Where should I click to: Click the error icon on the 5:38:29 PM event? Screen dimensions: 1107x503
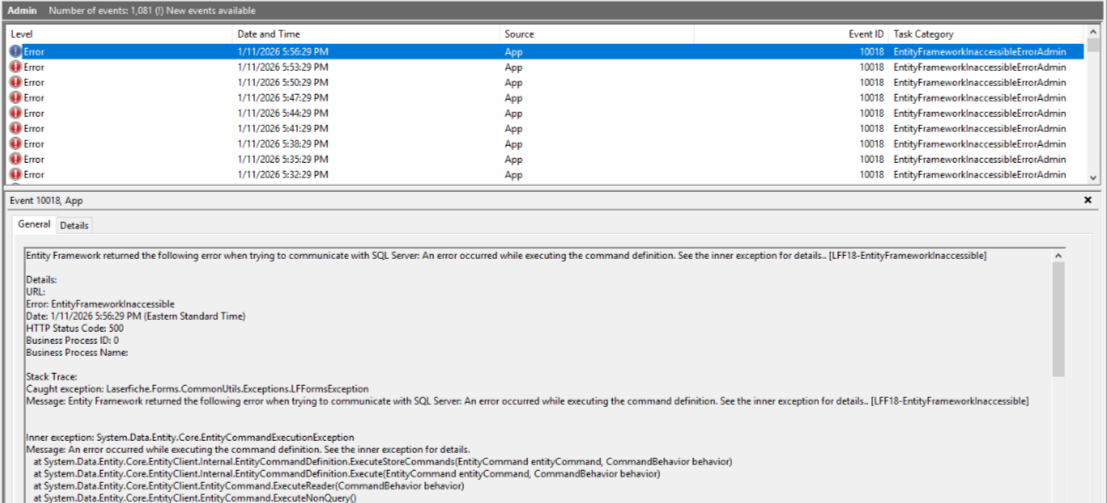coord(15,144)
